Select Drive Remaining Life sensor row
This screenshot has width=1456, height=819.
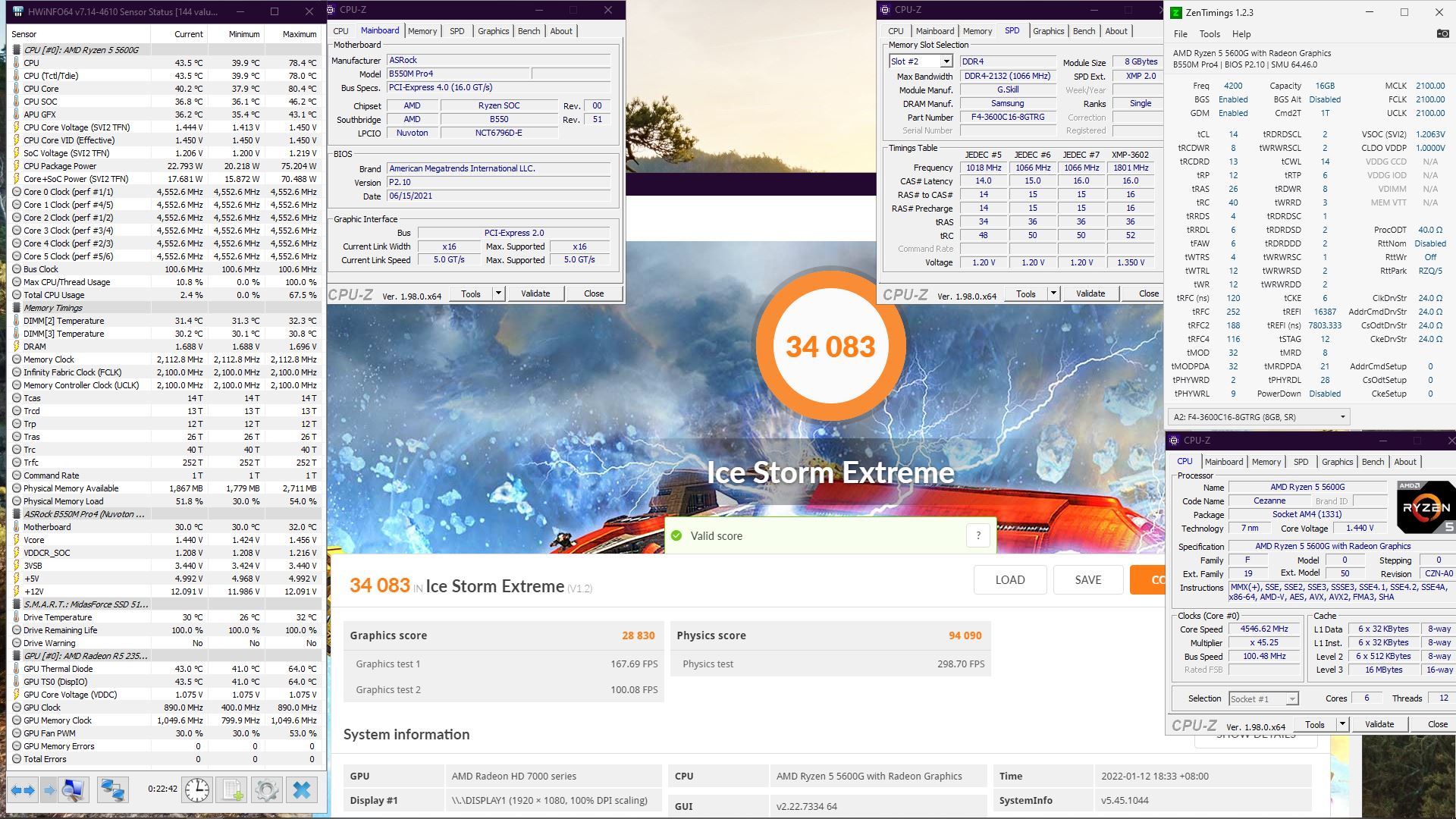(165, 630)
